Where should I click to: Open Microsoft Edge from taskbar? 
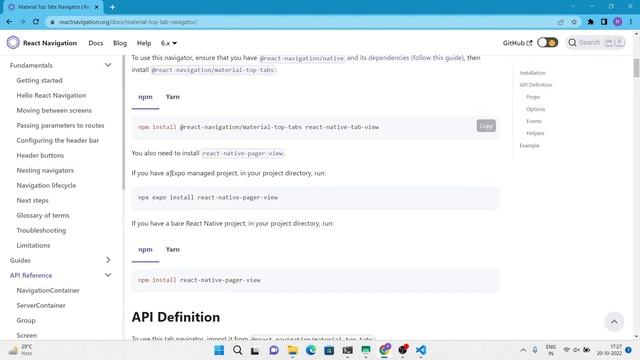[311, 350]
